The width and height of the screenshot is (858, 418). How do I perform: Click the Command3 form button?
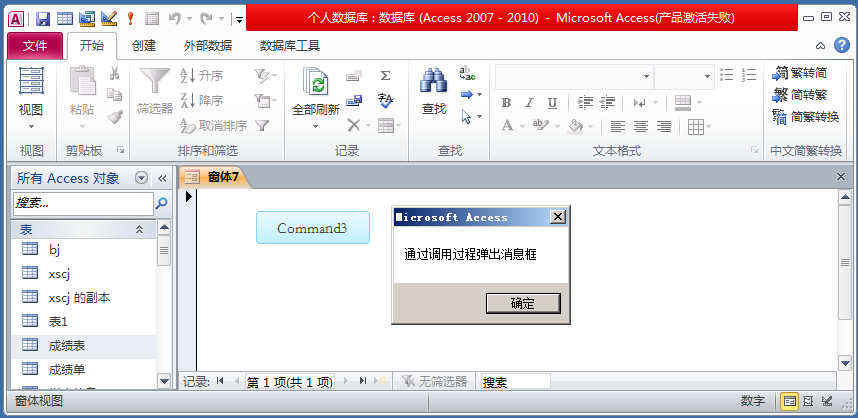coord(312,228)
